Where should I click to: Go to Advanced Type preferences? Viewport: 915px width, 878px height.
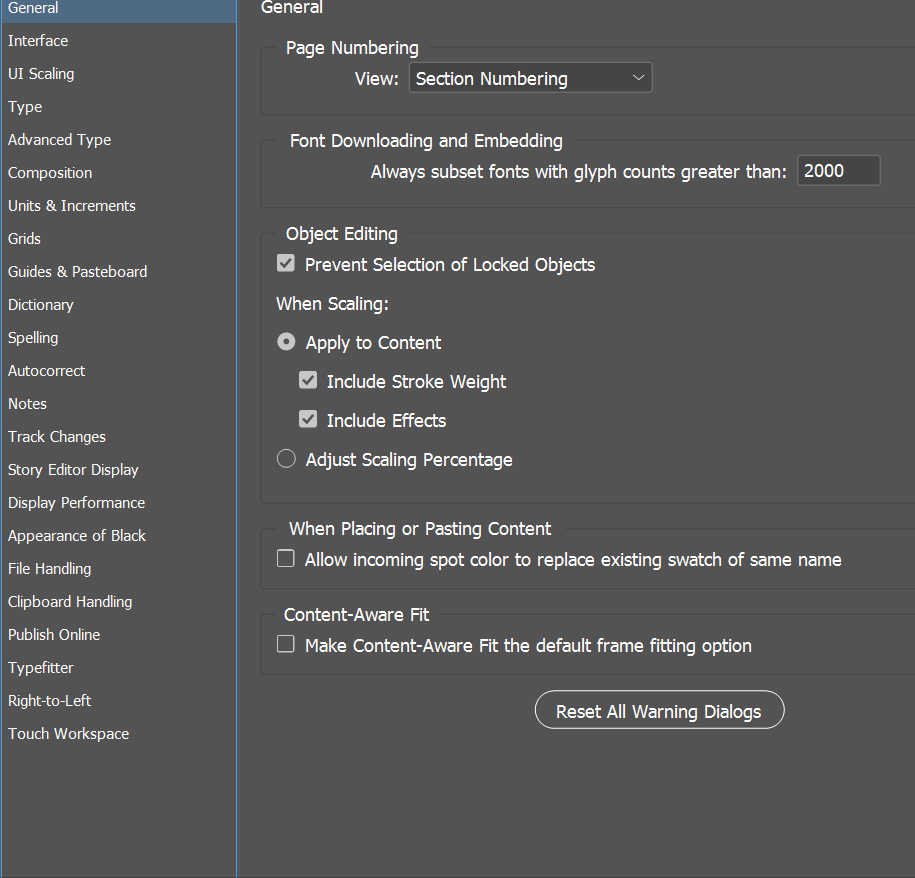tap(59, 140)
